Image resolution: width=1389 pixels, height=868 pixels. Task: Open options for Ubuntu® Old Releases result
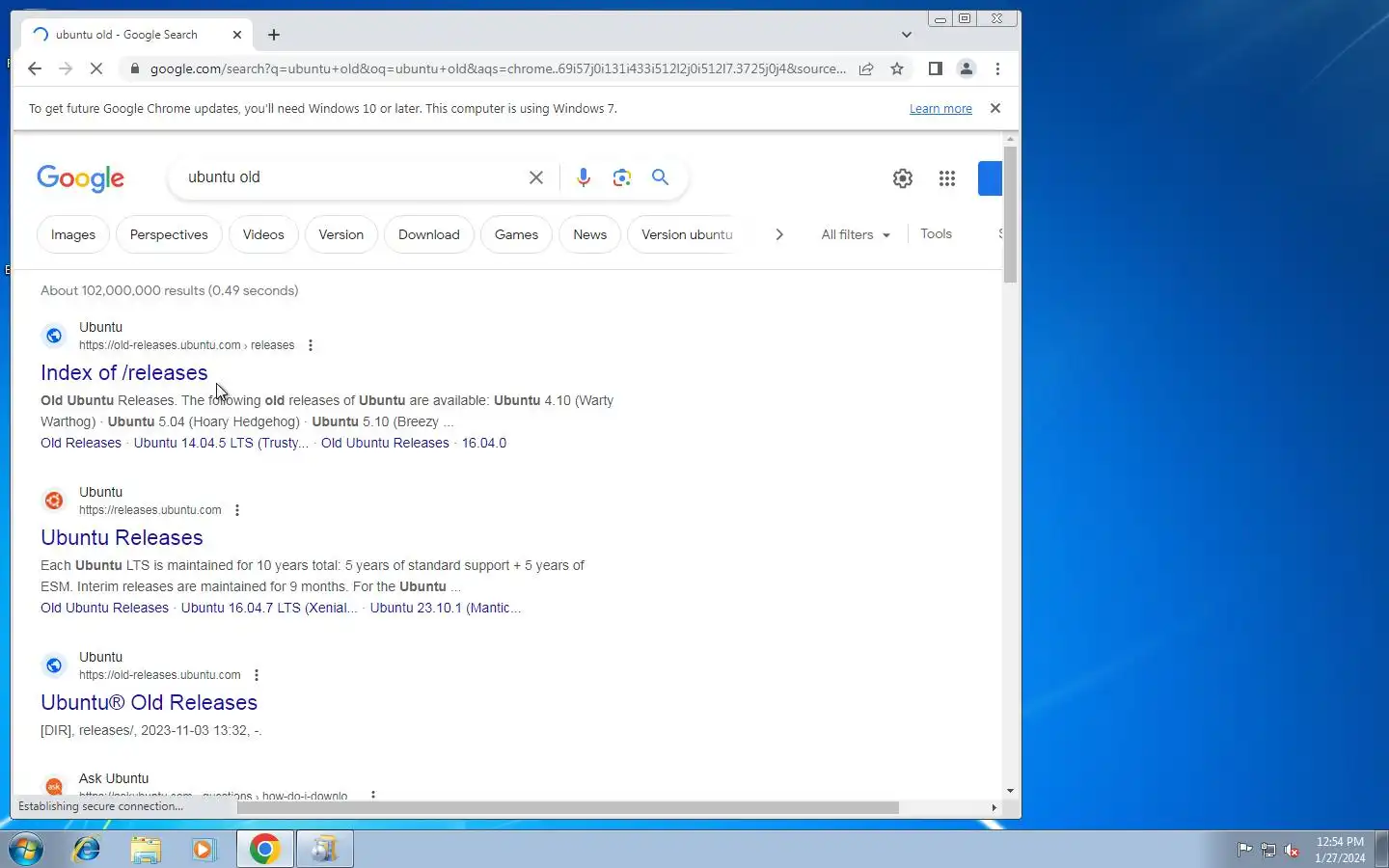[x=257, y=675]
